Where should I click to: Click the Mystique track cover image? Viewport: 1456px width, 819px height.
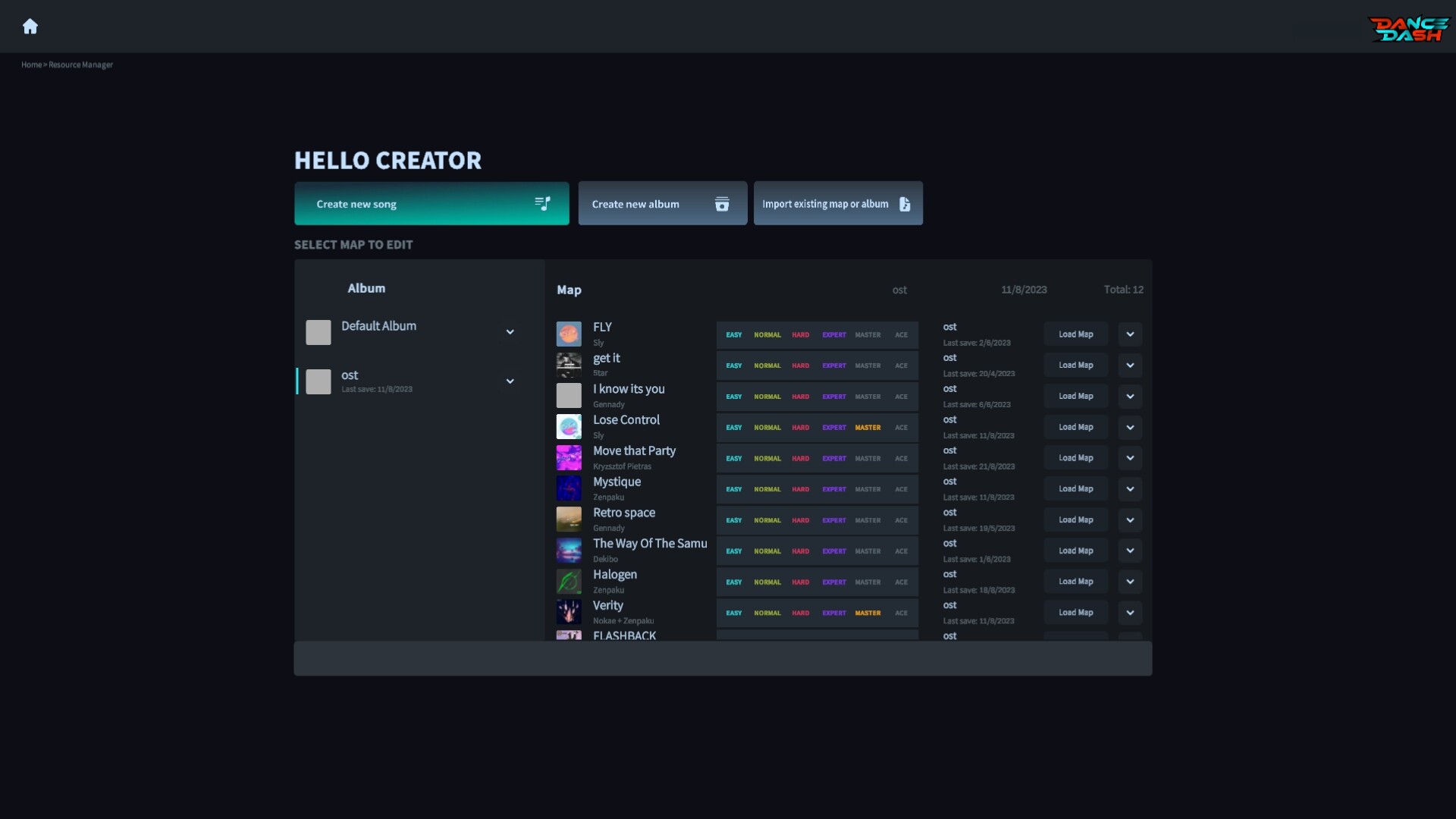click(569, 488)
